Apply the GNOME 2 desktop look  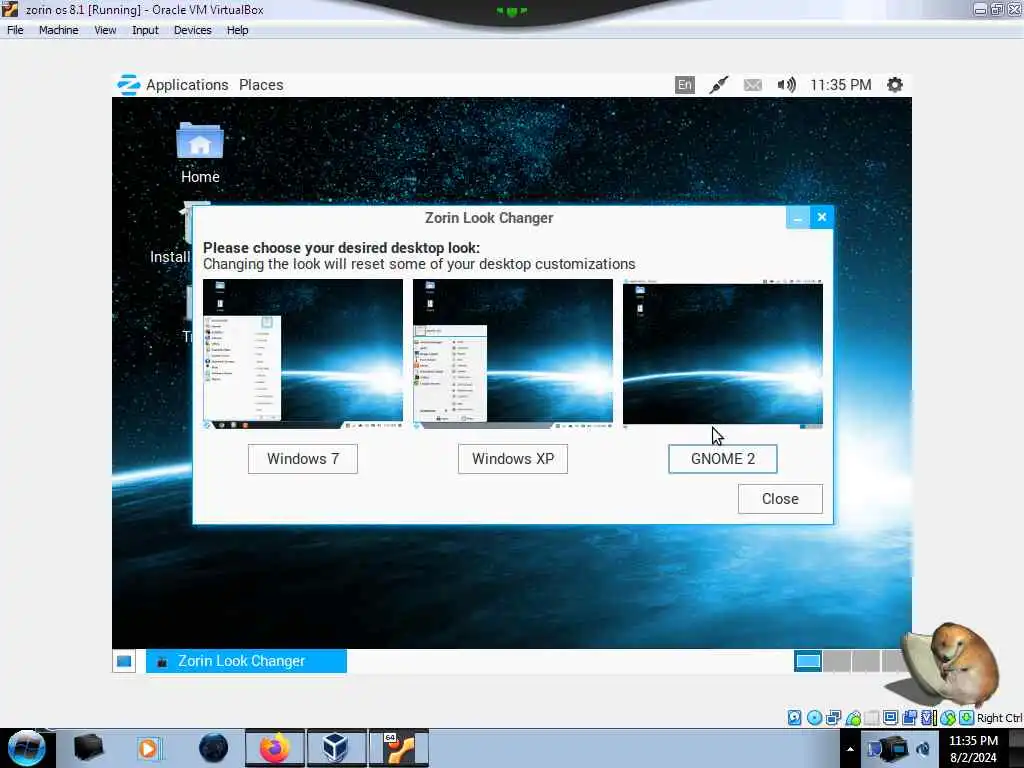tap(722, 458)
